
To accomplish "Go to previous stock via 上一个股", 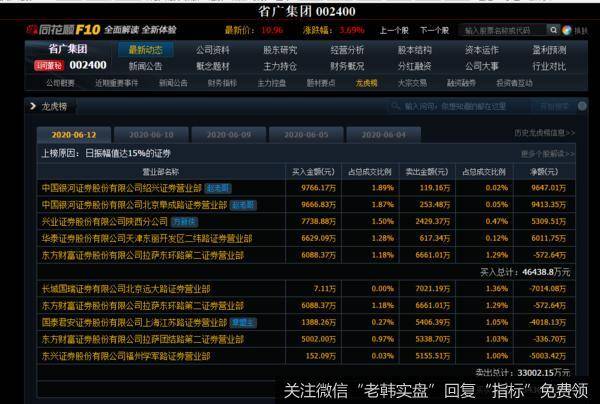I will click(394, 30).
